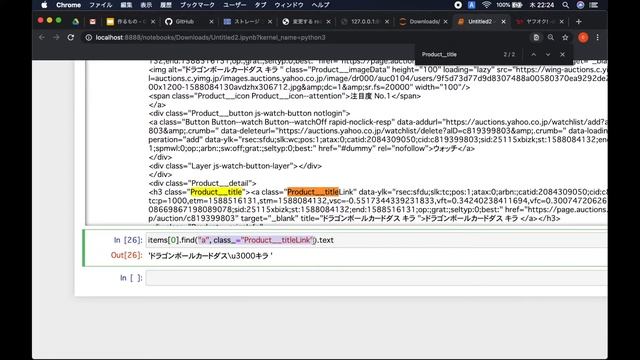The height and width of the screenshot is (360, 640).
Task: Click the empty In [ ] code cell
Action: (x=376, y=278)
